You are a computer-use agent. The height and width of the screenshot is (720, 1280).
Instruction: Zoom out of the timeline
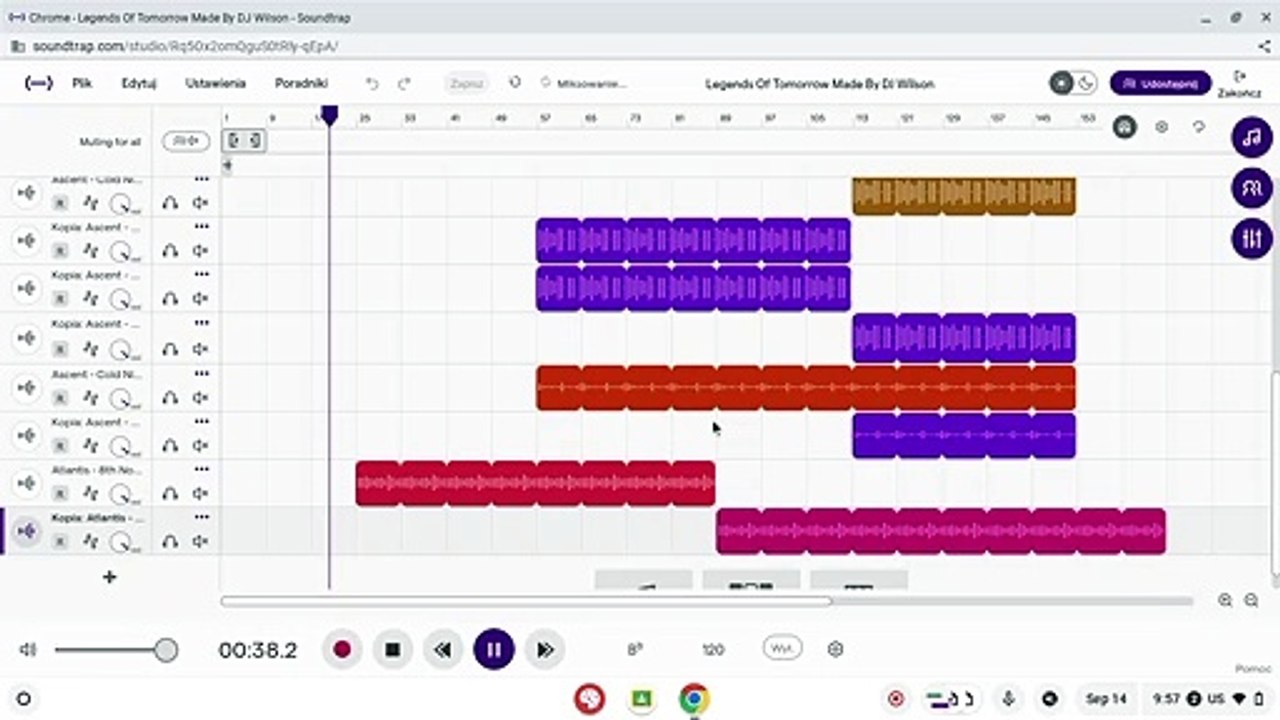click(1251, 600)
